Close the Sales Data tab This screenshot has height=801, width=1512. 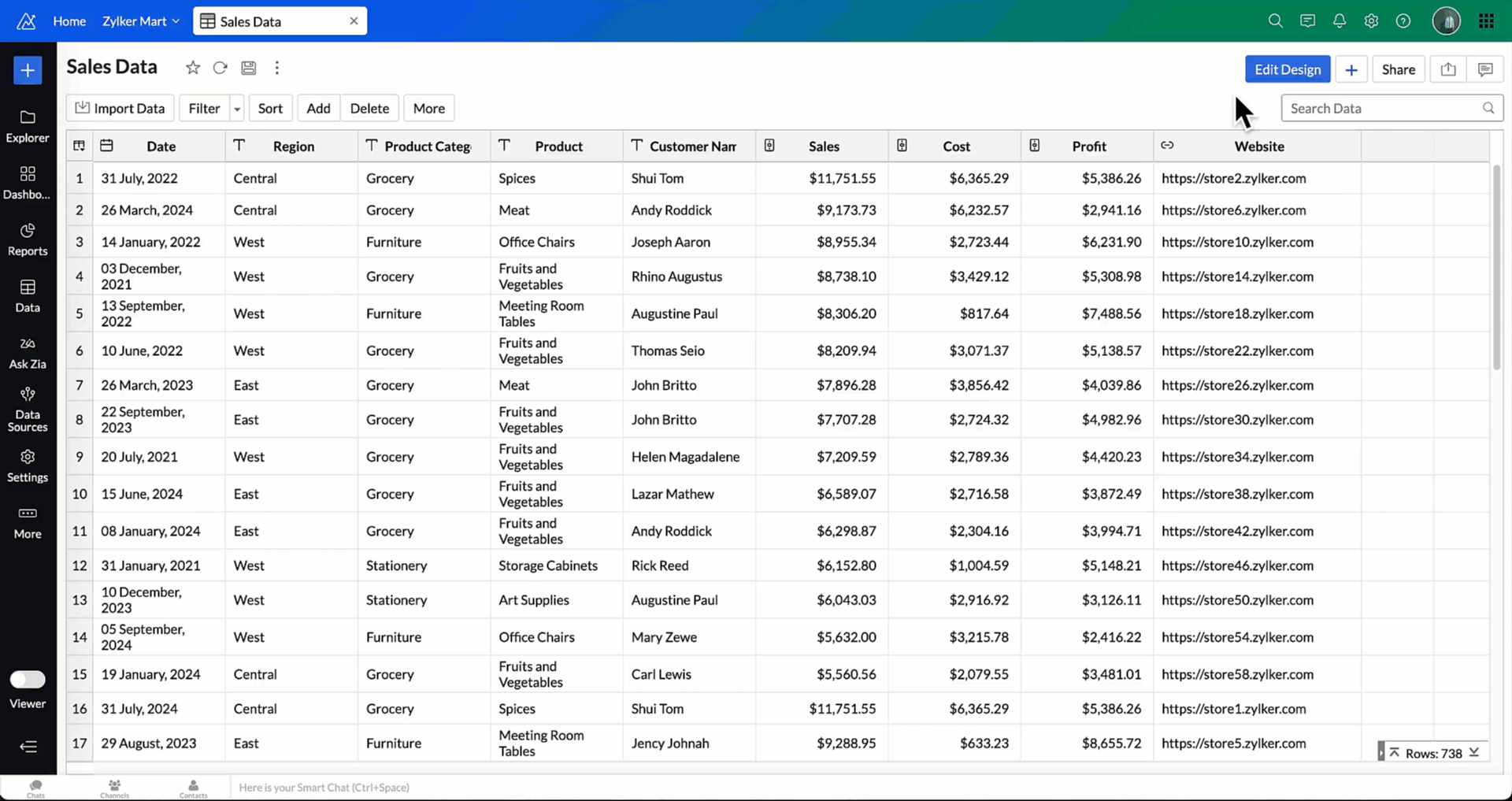pyautogui.click(x=354, y=21)
